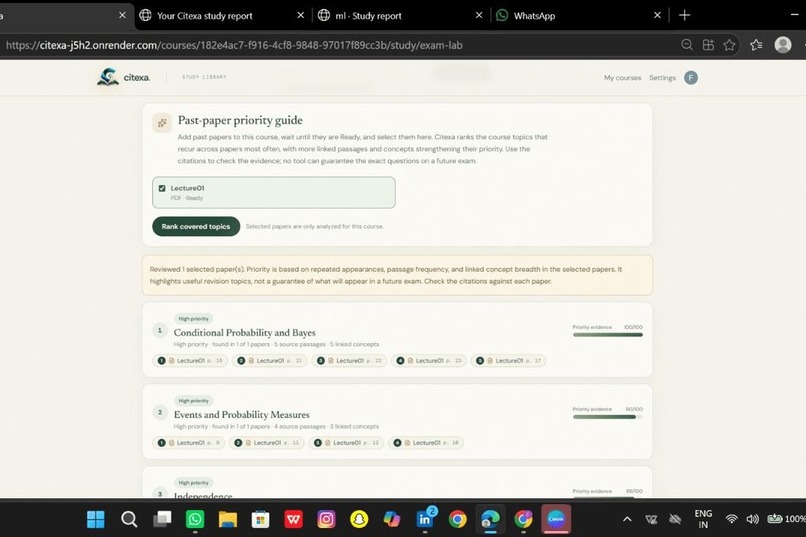This screenshot has height=537, width=806.
Task: Open Snapchat from the taskbar
Action: pos(359,520)
